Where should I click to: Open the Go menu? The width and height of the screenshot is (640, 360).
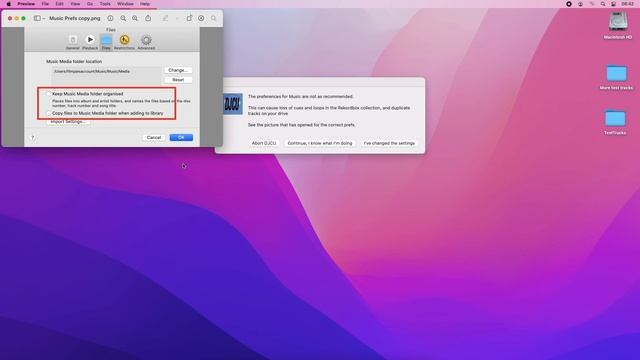coord(90,4)
